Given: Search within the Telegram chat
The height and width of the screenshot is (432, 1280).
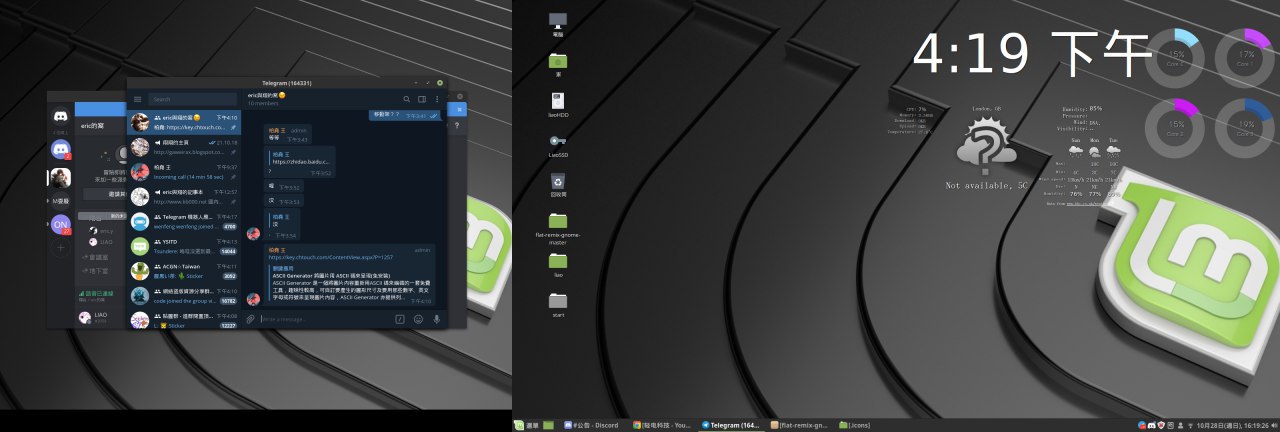Looking at the screenshot, I should pos(407,99).
